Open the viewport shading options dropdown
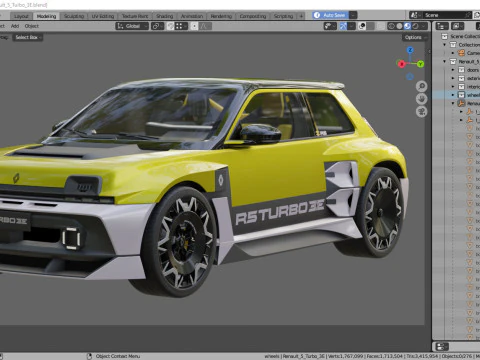Image resolution: width=480 pixels, height=360 pixels. (424, 26)
